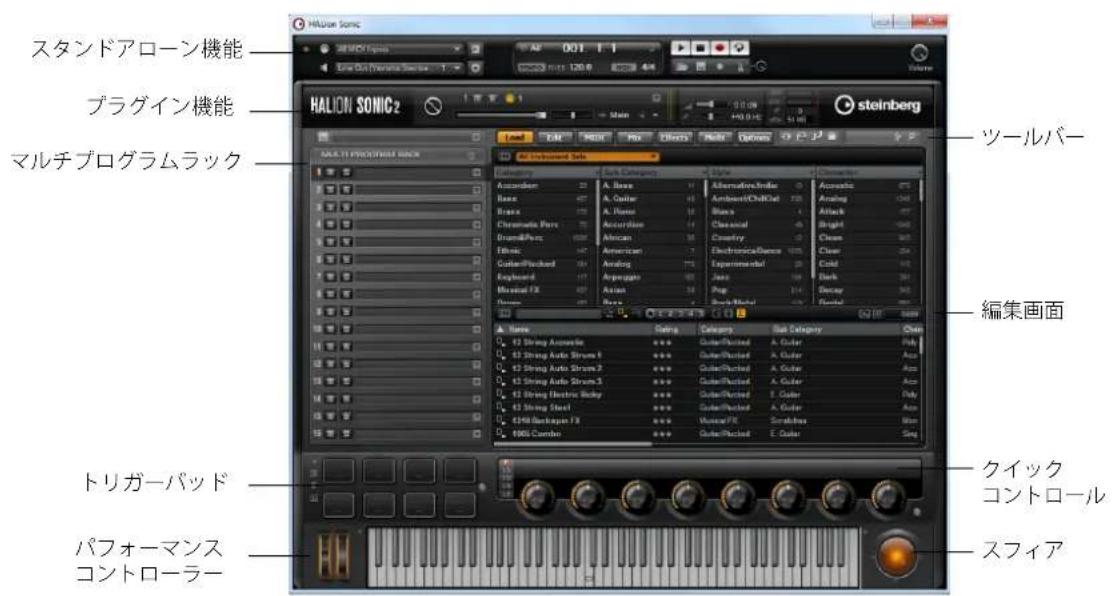Open the audio output Line Out dropdown

click(399, 68)
